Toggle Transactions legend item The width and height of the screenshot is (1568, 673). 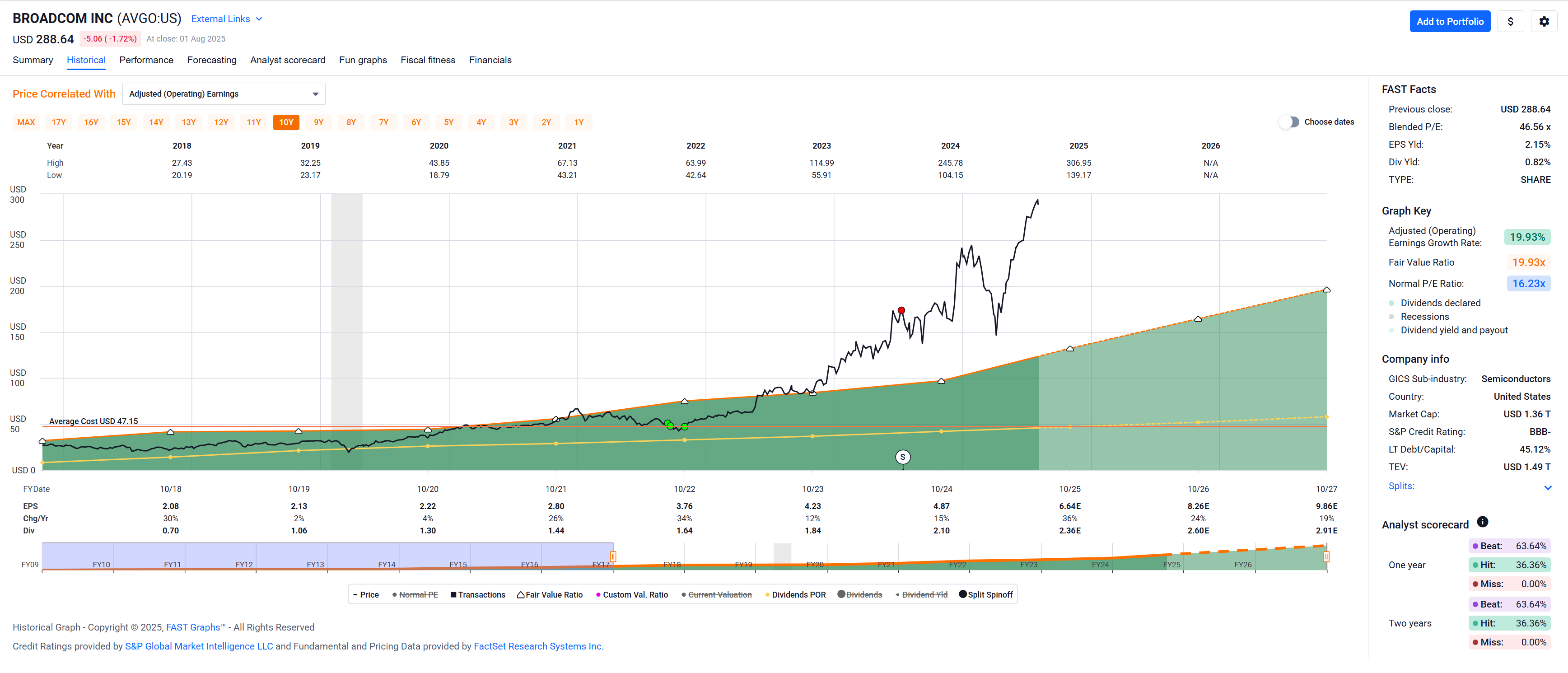pos(478,594)
